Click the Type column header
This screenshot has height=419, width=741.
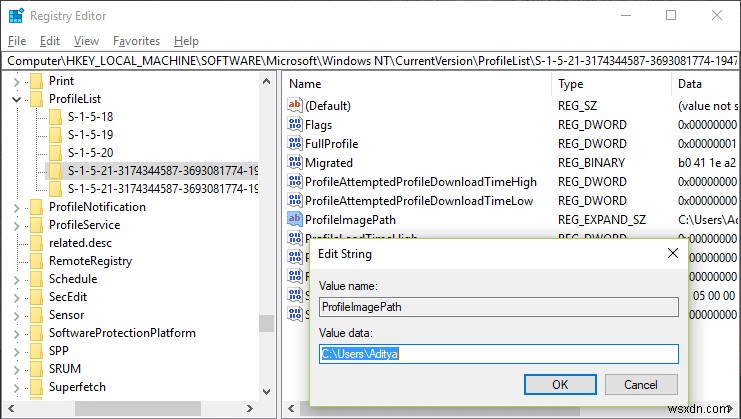(x=570, y=84)
